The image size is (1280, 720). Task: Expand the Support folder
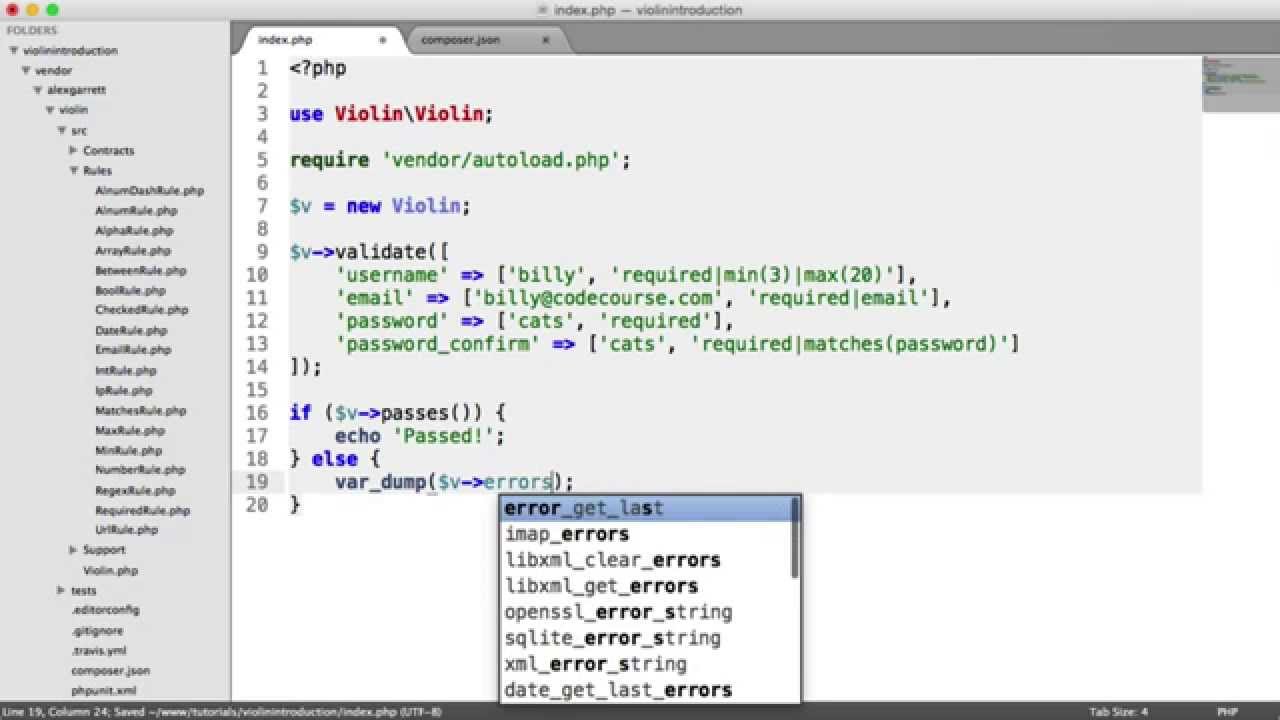[74, 550]
